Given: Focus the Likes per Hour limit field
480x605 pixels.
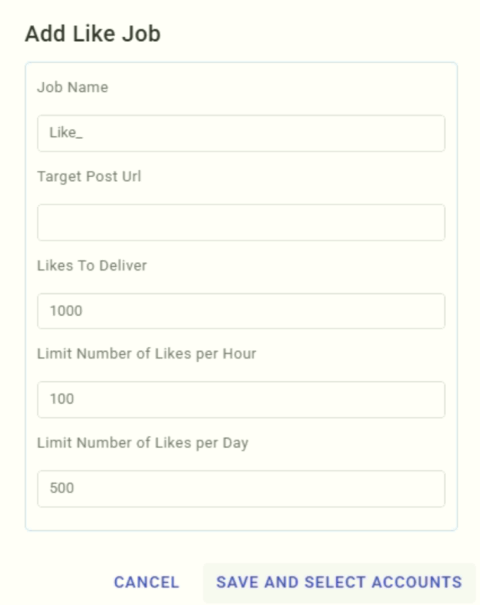Looking at the screenshot, I should pyautogui.click(x=241, y=399).
